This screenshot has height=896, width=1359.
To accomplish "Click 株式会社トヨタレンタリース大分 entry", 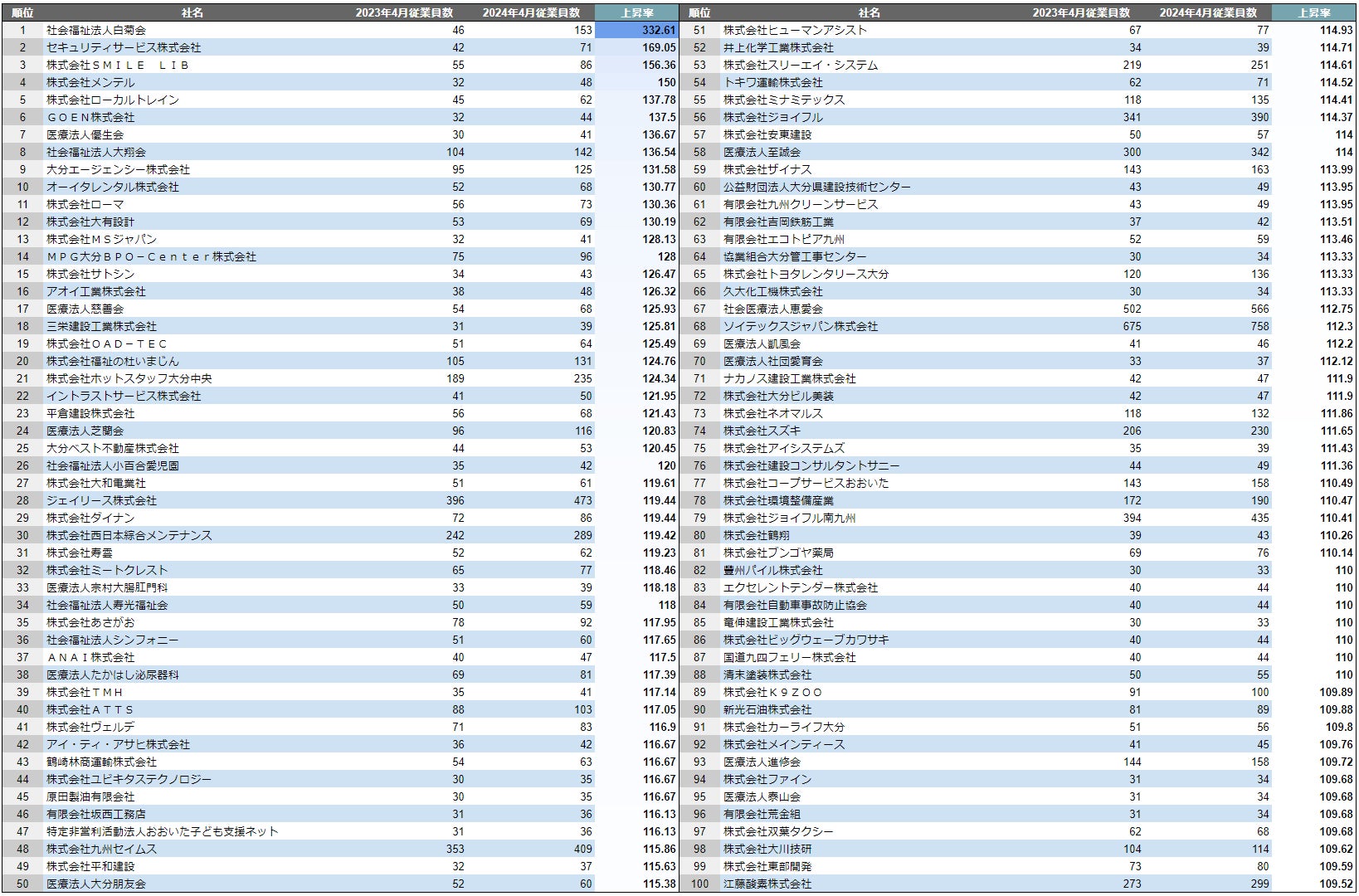I will coord(806,274).
